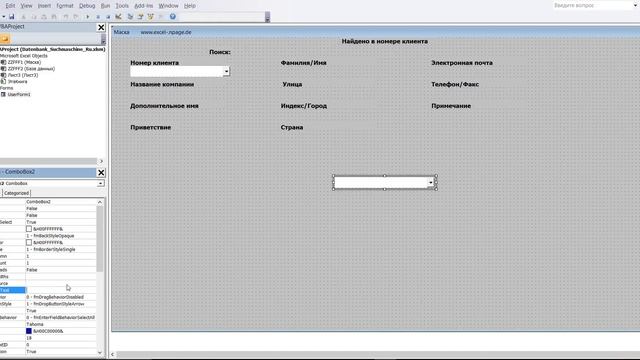Open the Project Explorer toolbar icon
This screenshot has height=360, width=640.
(130, 17)
